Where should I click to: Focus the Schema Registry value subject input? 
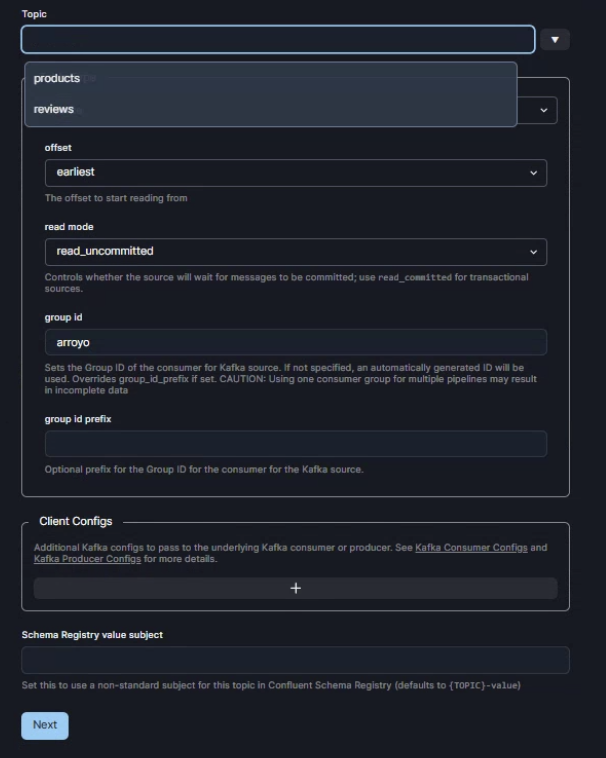click(x=295, y=660)
